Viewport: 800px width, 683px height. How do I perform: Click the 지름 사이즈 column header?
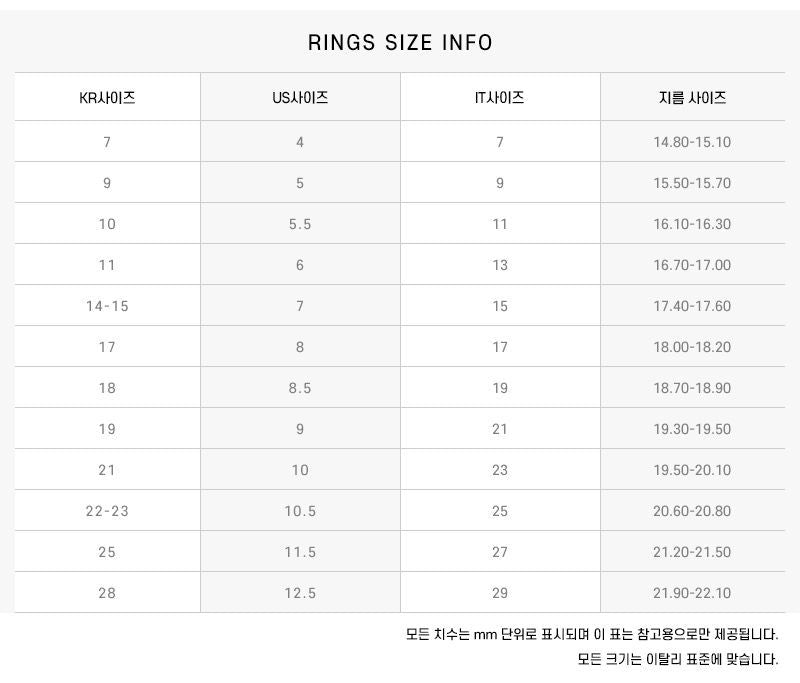[x=692, y=98]
